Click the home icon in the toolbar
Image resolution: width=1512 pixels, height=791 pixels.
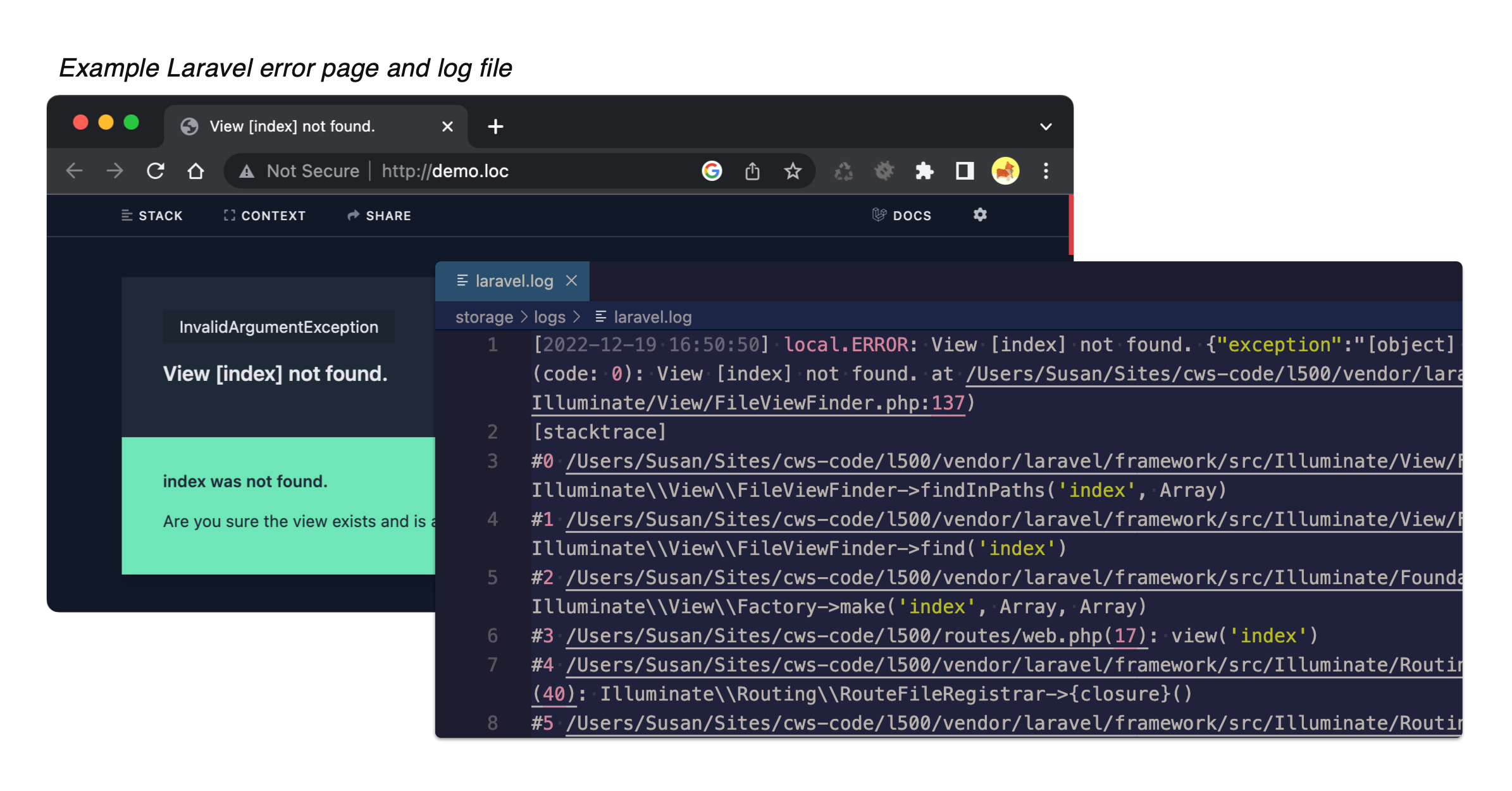195,171
